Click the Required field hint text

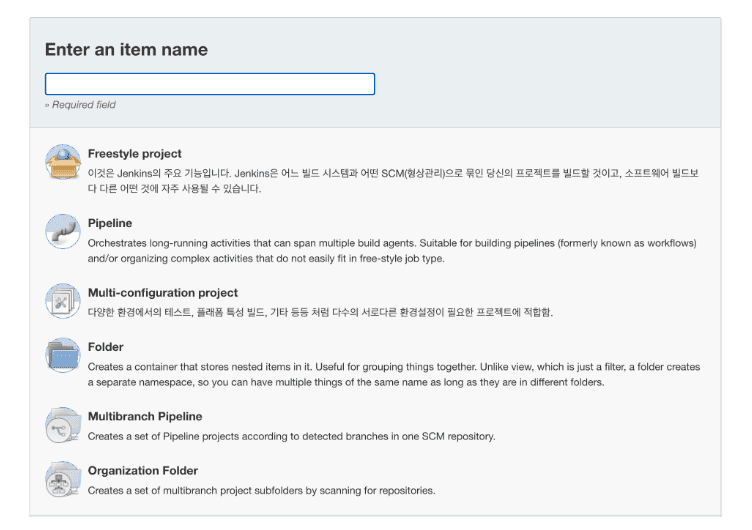(x=80, y=105)
